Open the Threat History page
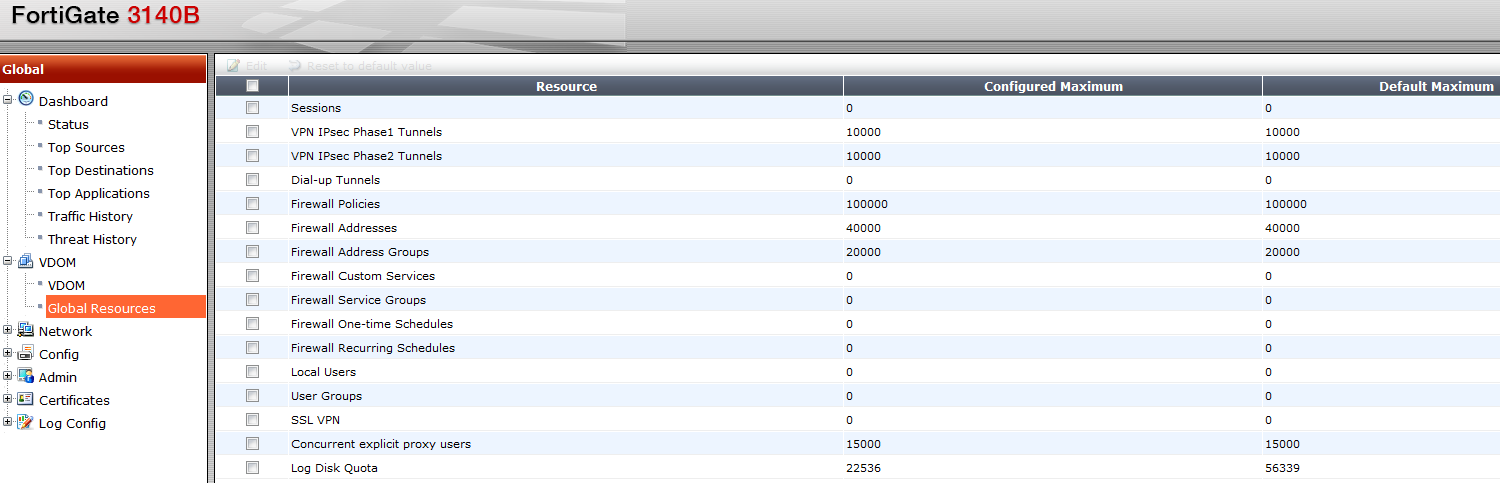The image size is (1500, 483). click(x=92, y=239)
